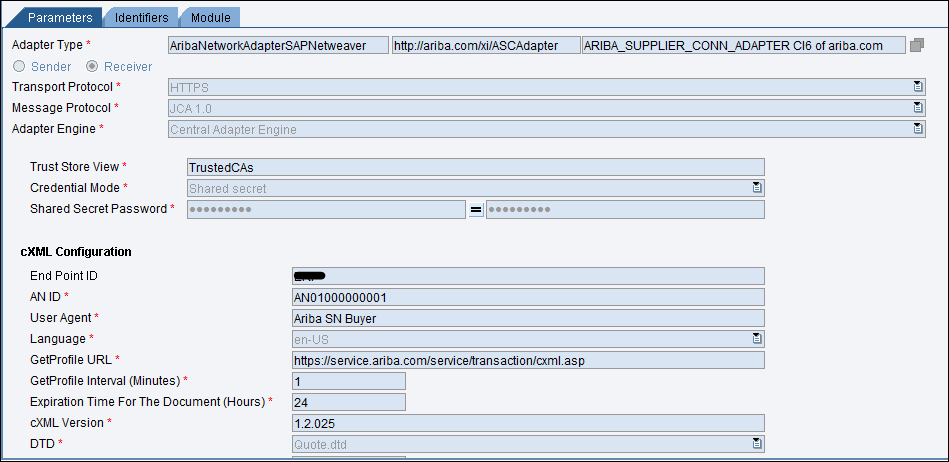Click the Message Protocol label

pyautogui.click(x=62, y=107)
